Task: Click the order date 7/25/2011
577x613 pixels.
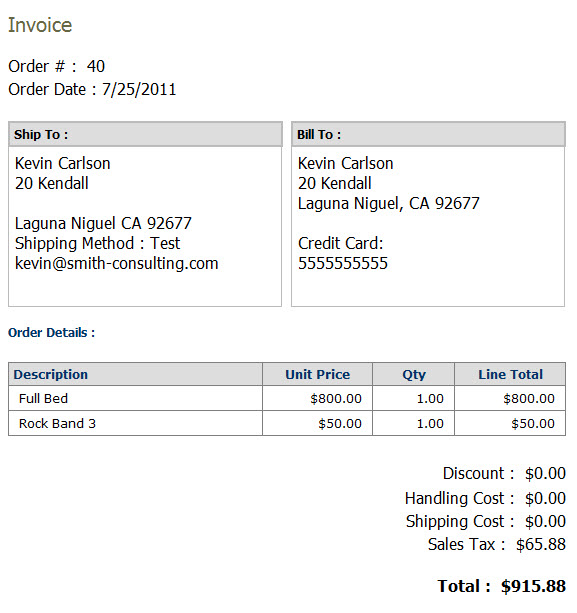Action: (139, 90)
